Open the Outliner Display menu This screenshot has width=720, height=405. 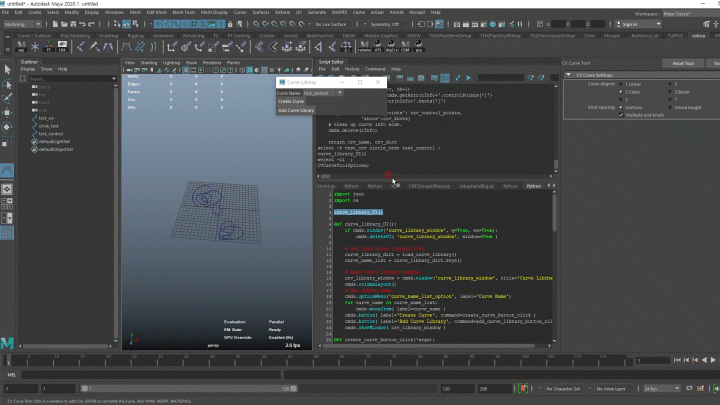(x=28, y=69)
